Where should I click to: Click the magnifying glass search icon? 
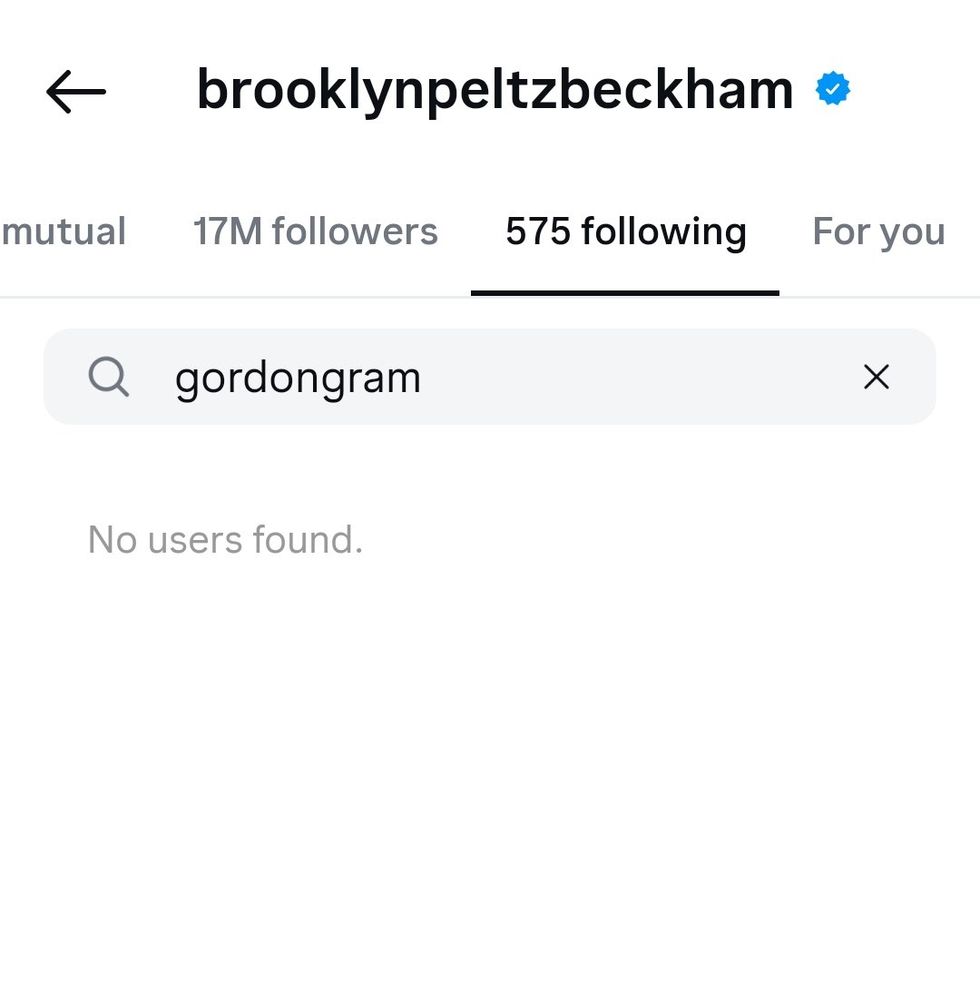pyautogui.click(x=108, y=377)
